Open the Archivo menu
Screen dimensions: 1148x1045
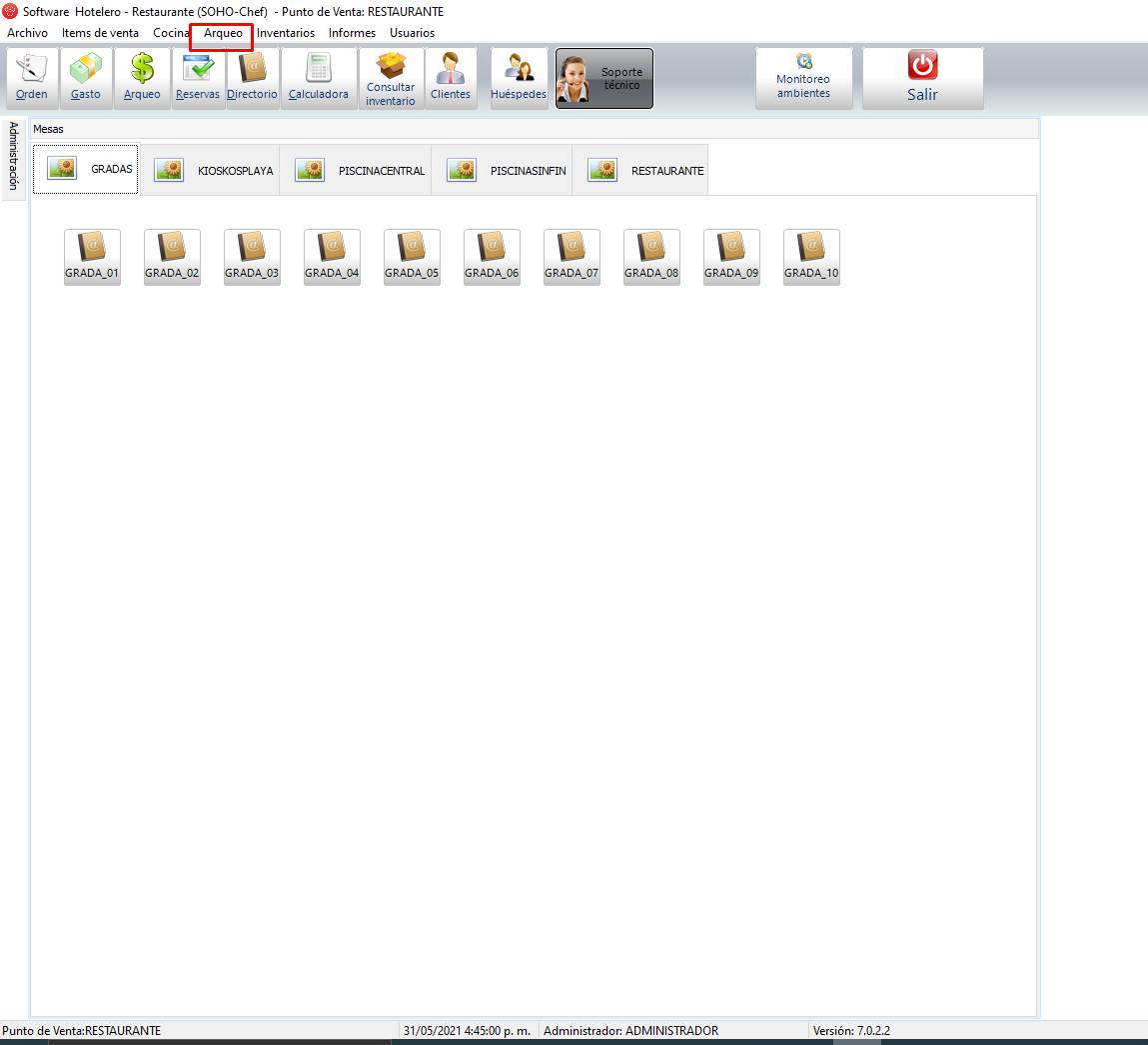27,33
